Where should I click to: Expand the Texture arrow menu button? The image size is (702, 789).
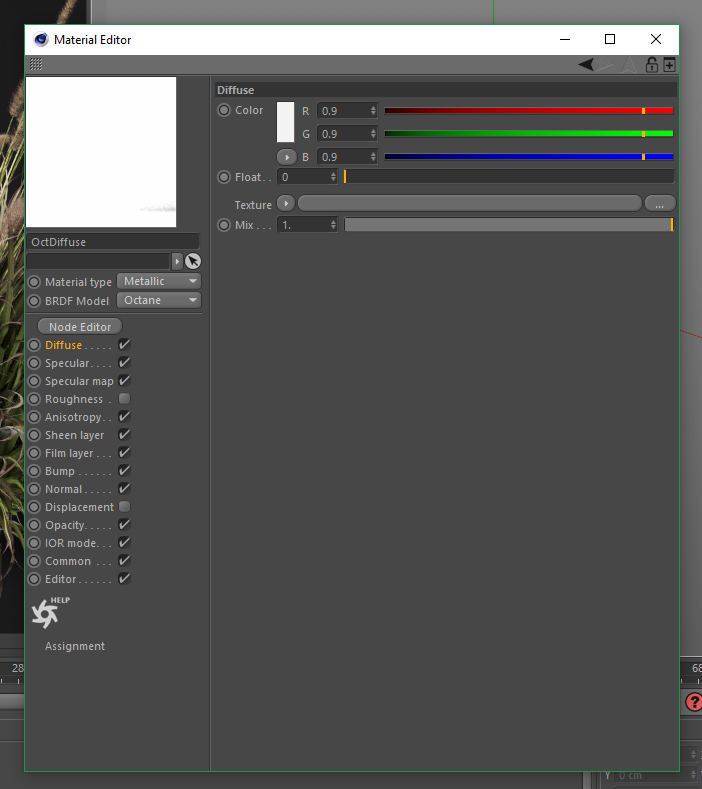[286, 203]
